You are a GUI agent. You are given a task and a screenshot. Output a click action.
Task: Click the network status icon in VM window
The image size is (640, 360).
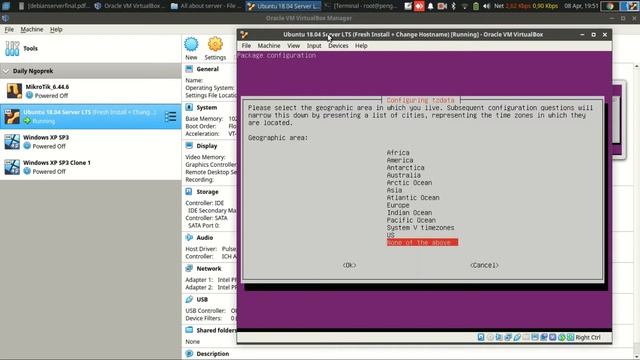coord(508,337)
